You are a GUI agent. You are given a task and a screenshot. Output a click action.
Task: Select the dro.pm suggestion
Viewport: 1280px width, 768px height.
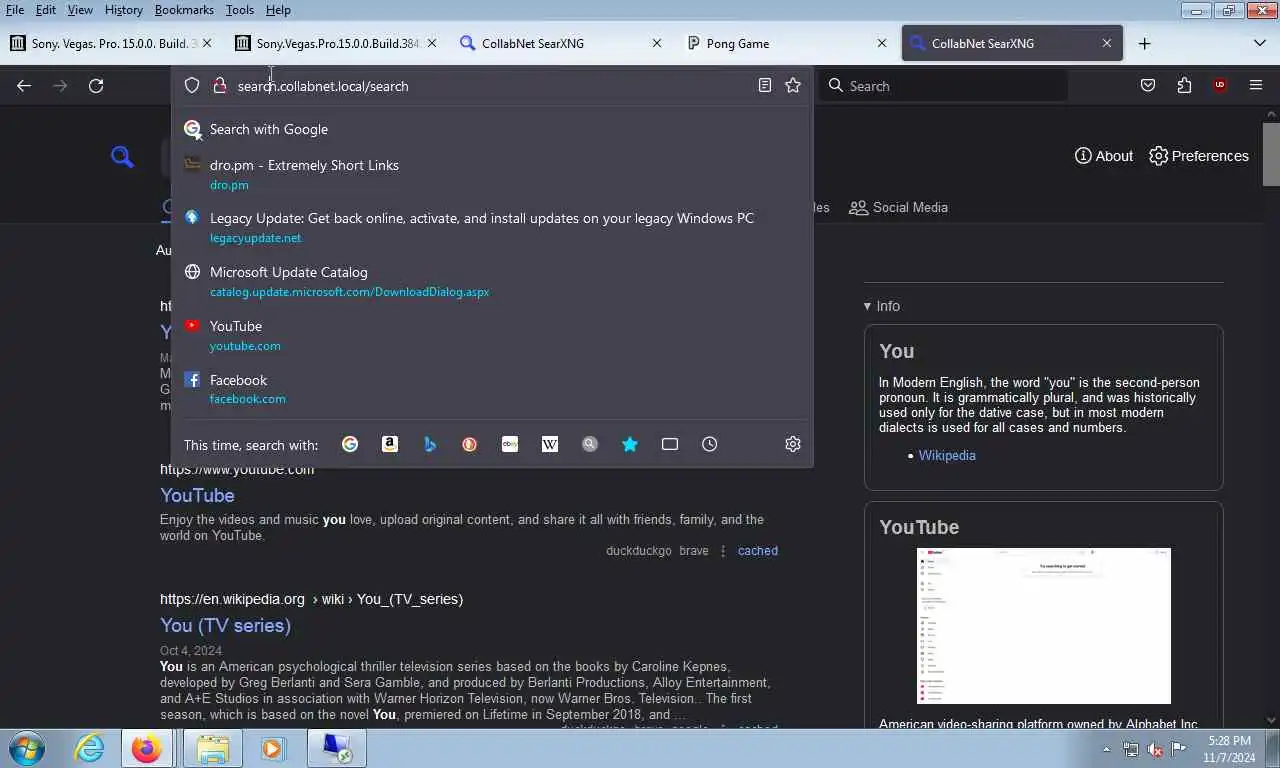click(x=492, y=174)
